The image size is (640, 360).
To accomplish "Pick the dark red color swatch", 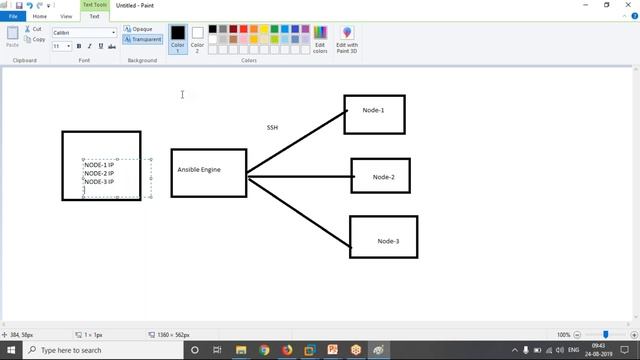I will pyautogui.click(x=233, y=29).
